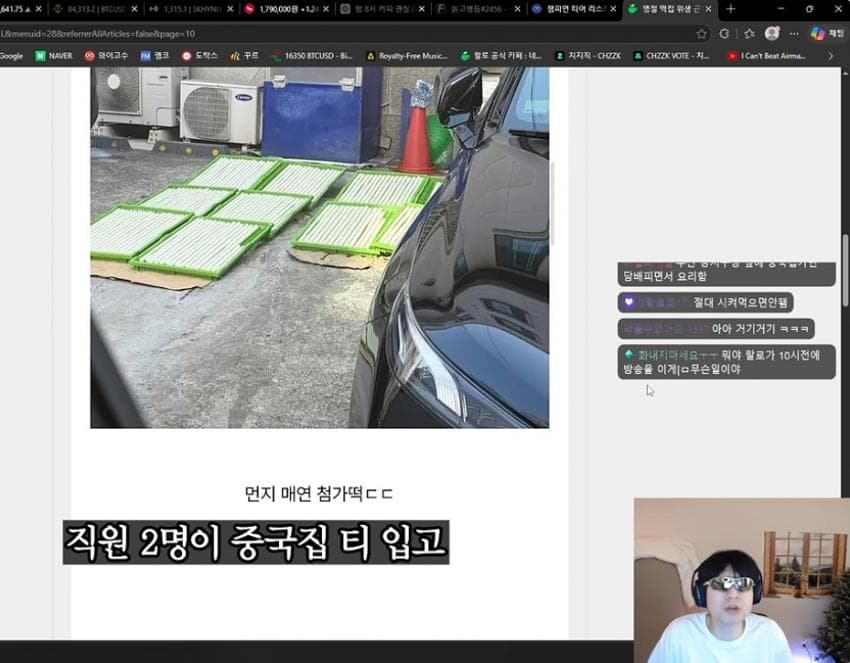
Task: Click the purple heart badge in chat
Action: click(x=628, y=302)
